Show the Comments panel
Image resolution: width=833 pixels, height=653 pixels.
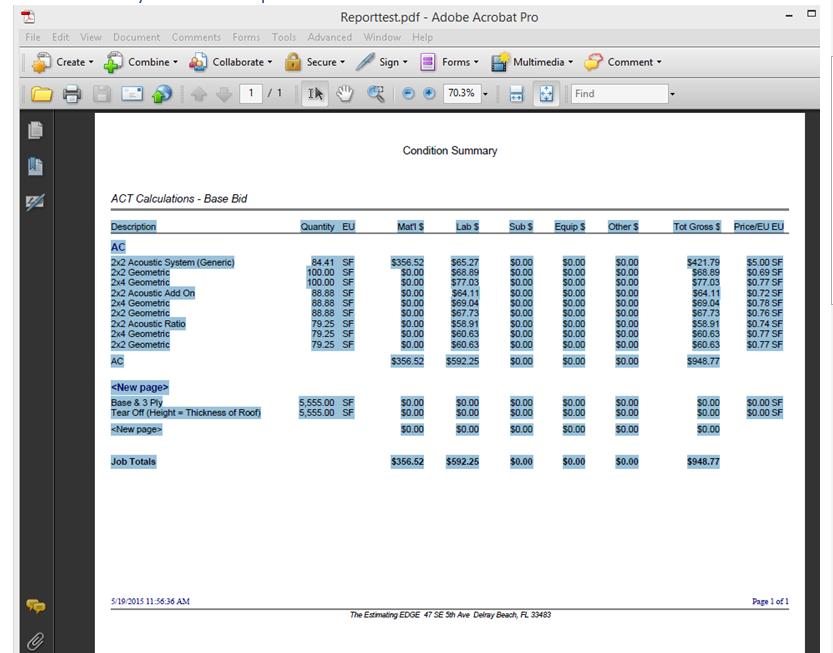click(x=35, y=605)
